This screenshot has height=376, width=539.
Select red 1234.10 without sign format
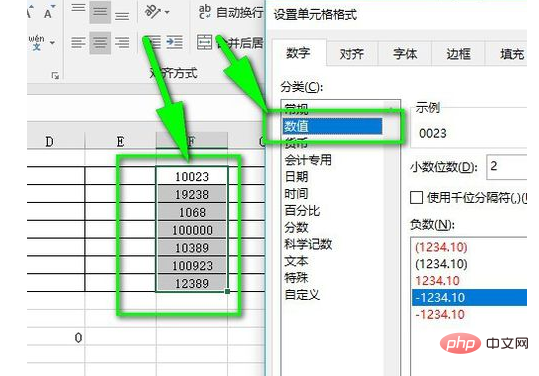[437, 281]
